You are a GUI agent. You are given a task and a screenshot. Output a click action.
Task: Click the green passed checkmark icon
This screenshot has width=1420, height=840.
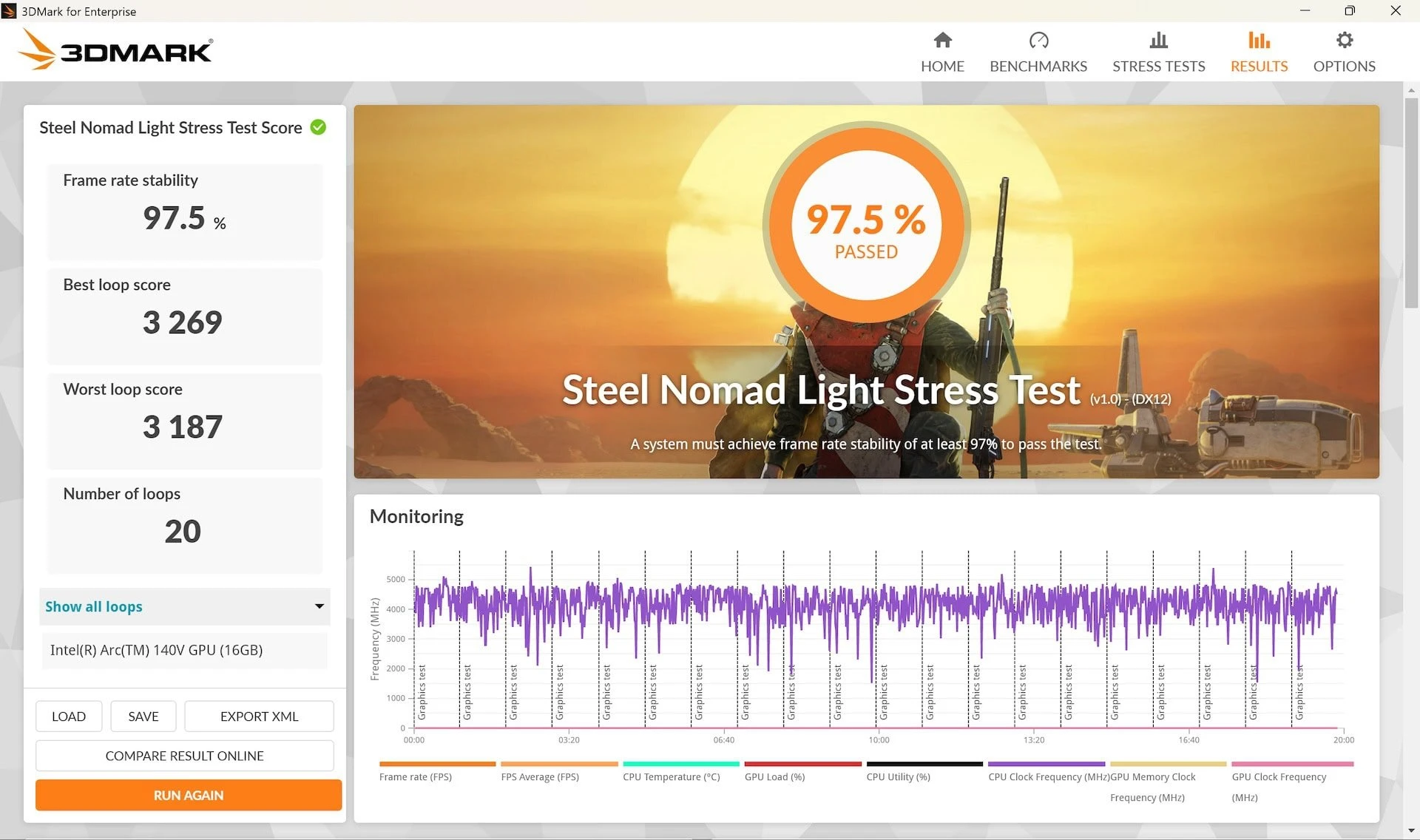tap(318, 127)
